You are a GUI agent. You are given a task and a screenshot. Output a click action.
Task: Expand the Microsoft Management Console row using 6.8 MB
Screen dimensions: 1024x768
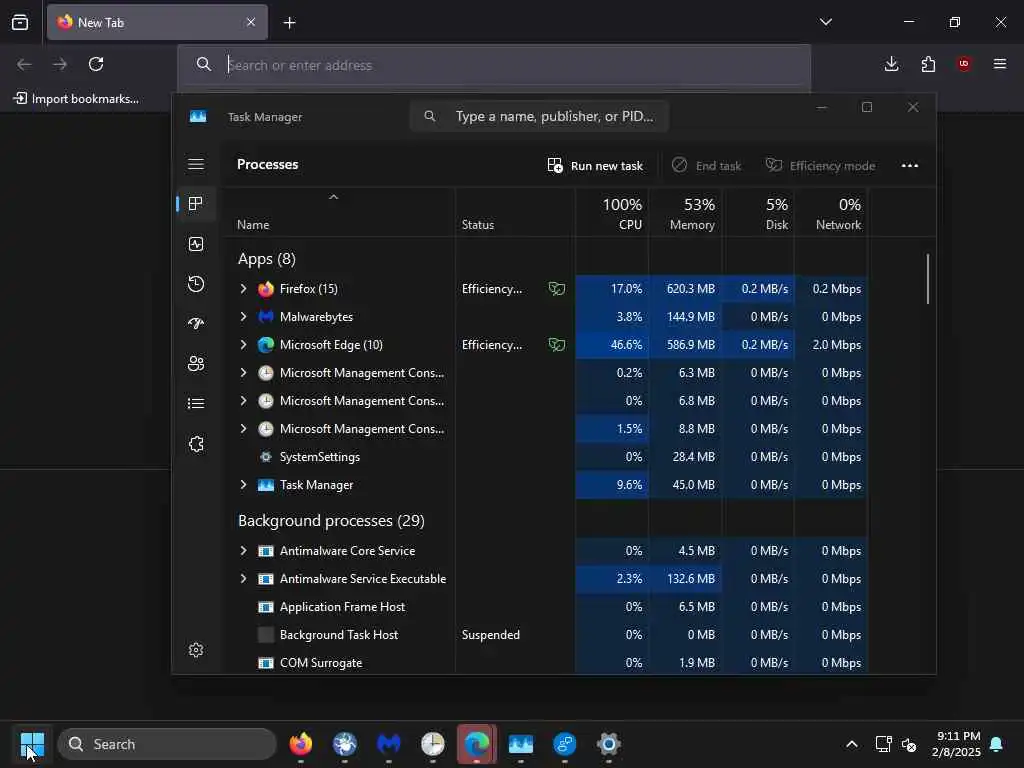pos(244,401)
